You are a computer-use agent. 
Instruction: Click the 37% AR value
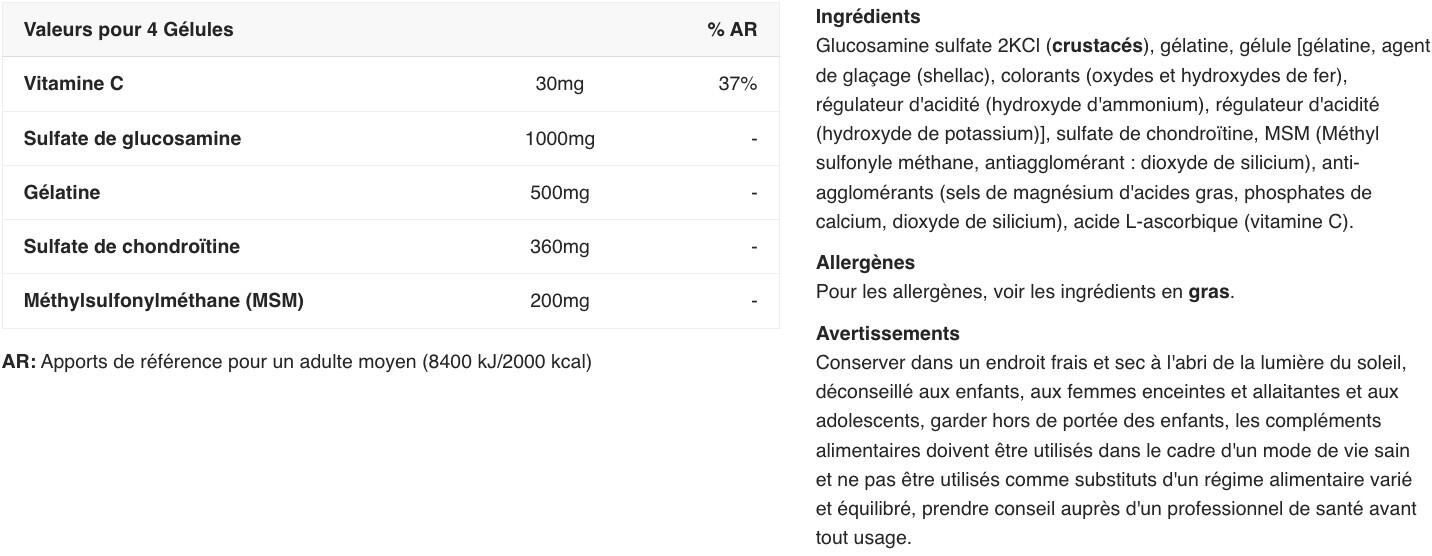[x=738, y=84]
